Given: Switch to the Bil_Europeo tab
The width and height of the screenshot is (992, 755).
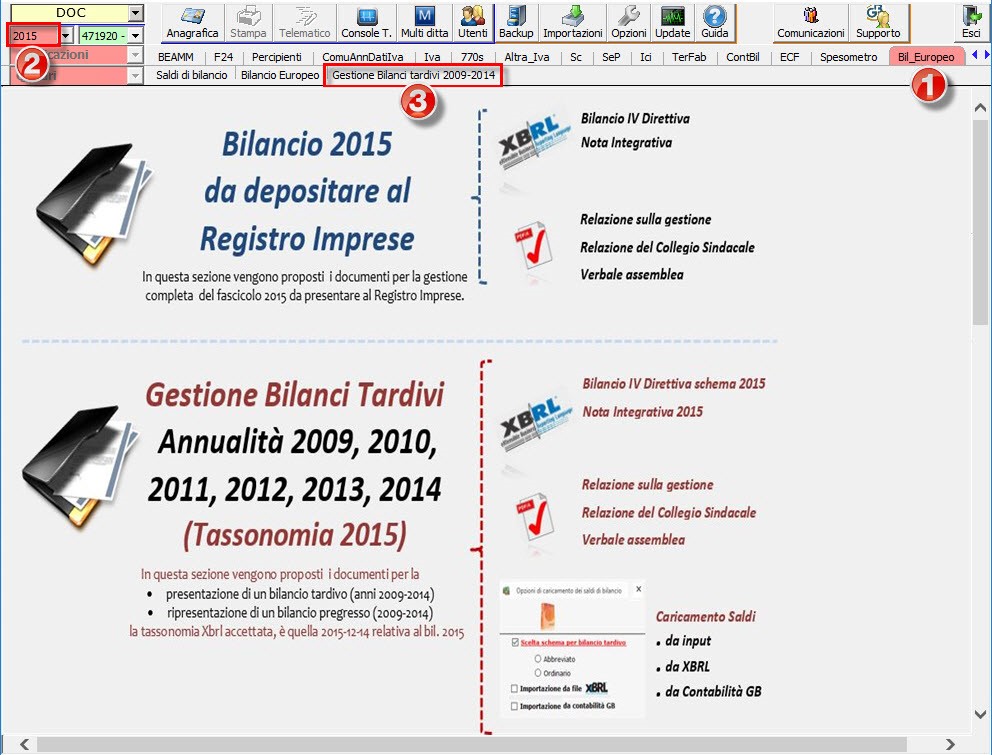Looking at the screenshot, I should 926,57.
